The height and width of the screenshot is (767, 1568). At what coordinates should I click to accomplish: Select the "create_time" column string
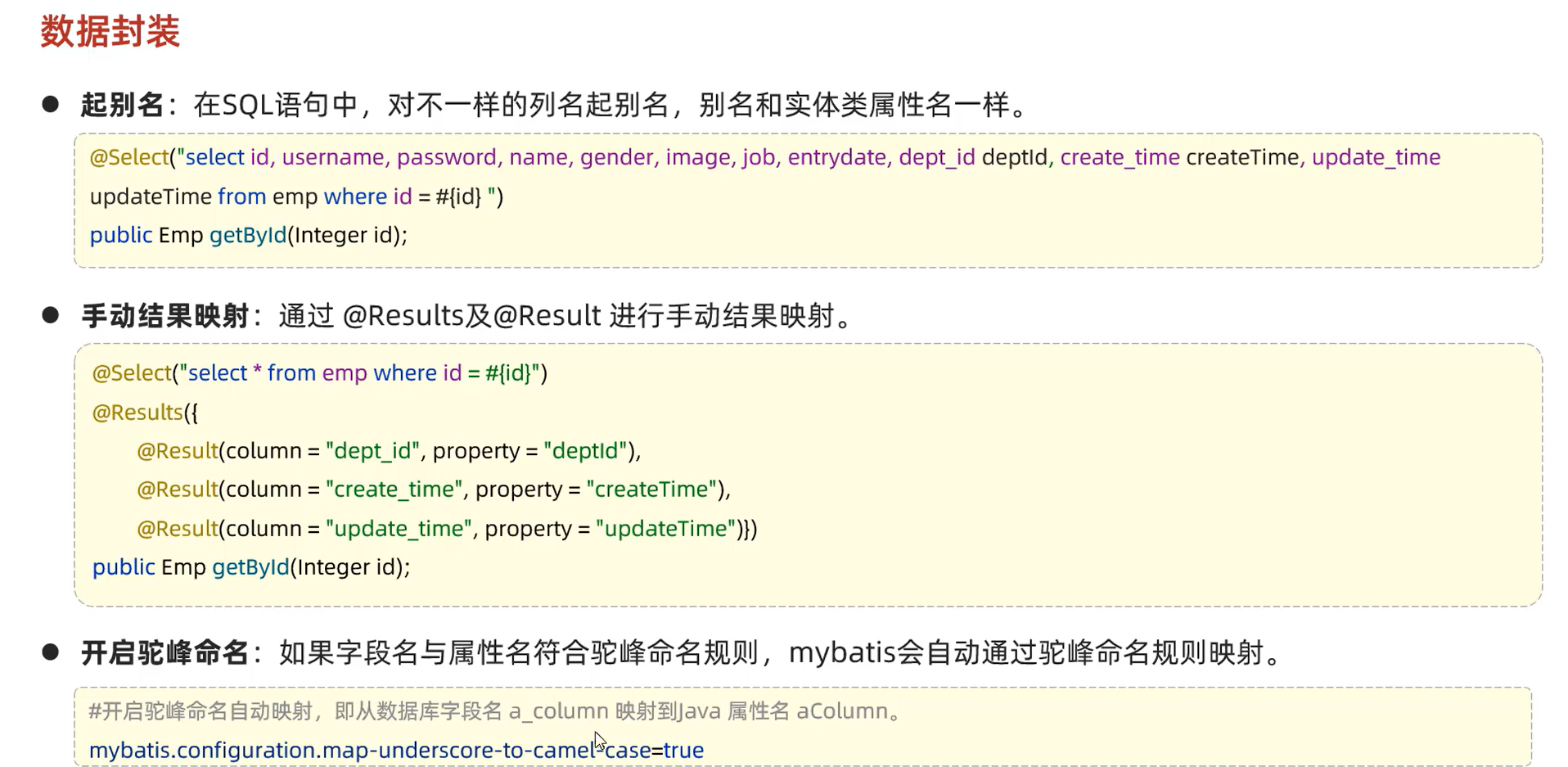[394, 489]
